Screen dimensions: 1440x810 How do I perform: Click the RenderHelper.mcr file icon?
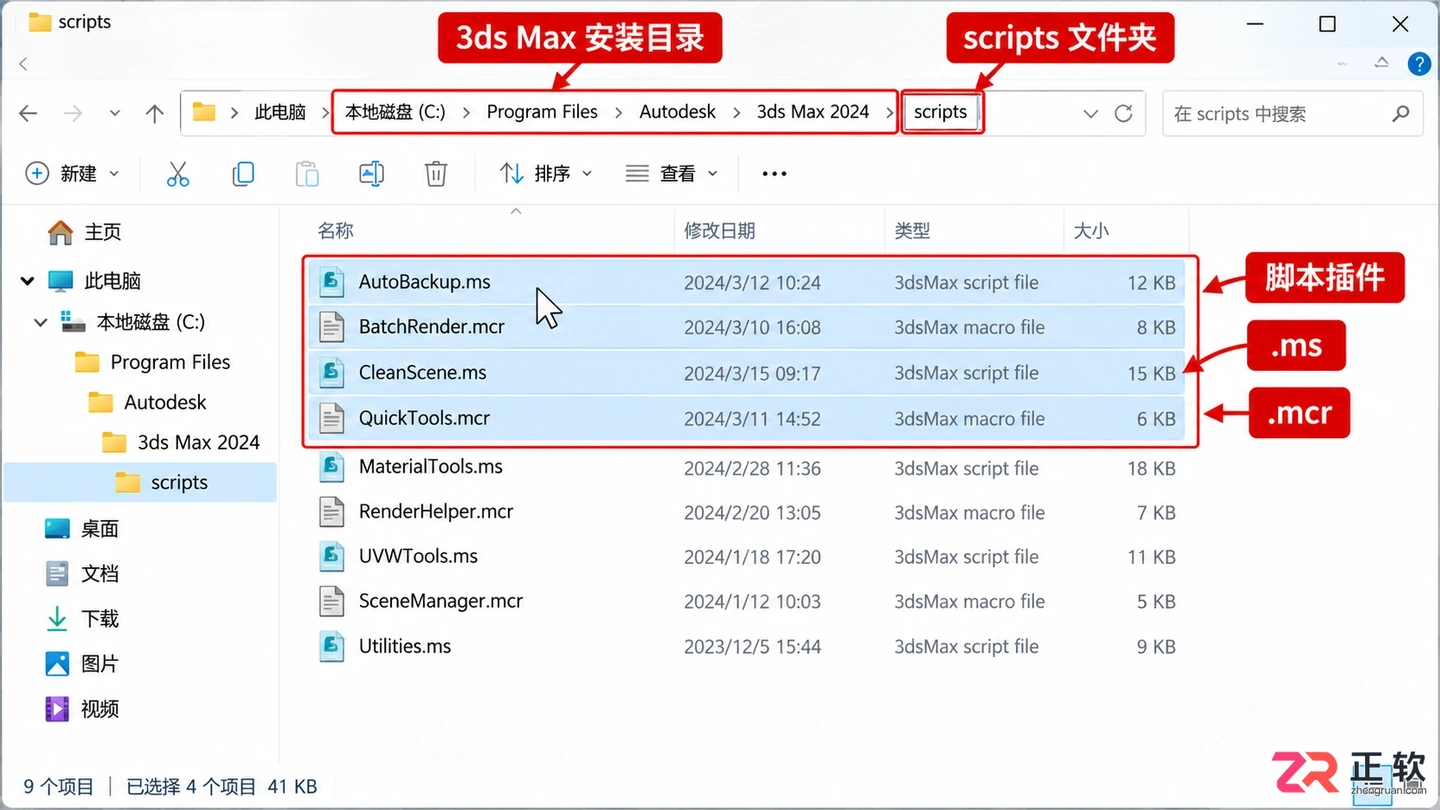(332, 512)
